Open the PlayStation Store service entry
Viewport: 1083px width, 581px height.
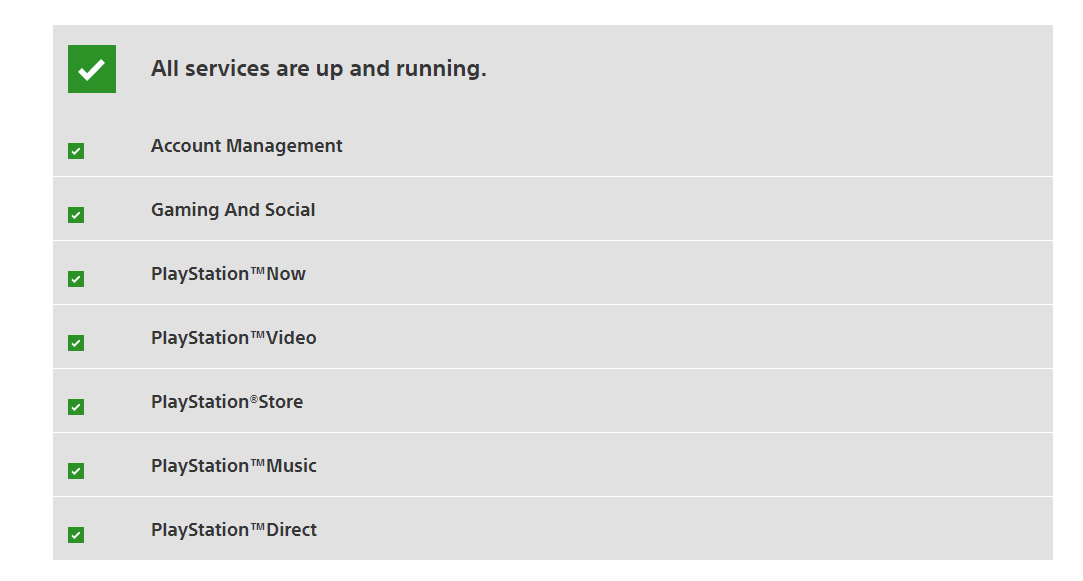click(227, 402)
